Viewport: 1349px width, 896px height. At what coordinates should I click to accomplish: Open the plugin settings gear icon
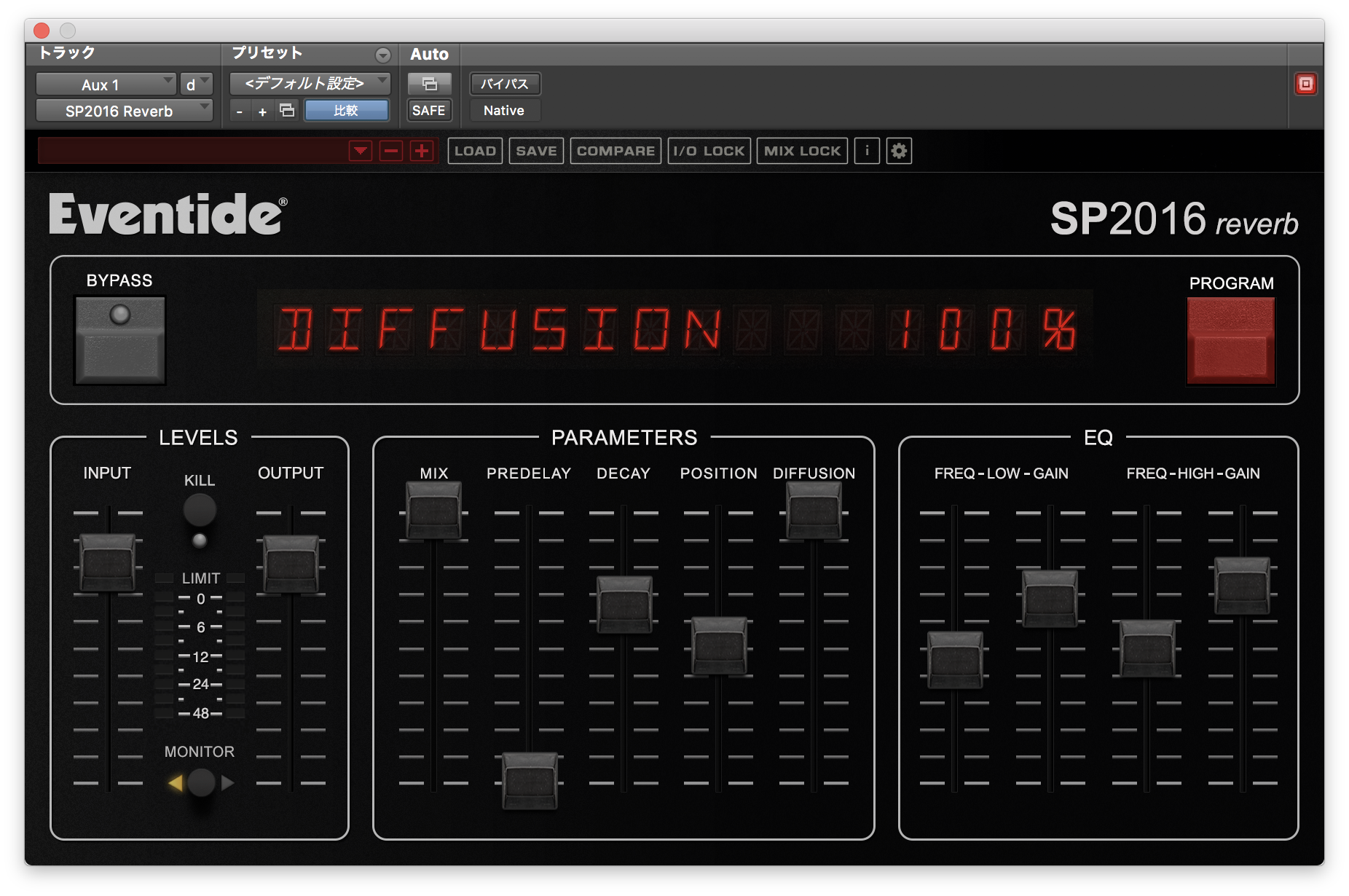(899, 151)
